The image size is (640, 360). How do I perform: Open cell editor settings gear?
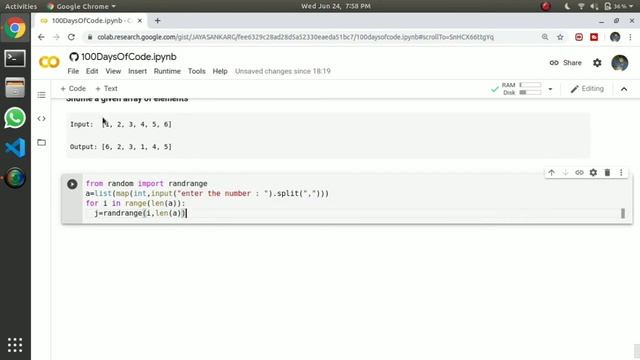[x=593, y=173]
